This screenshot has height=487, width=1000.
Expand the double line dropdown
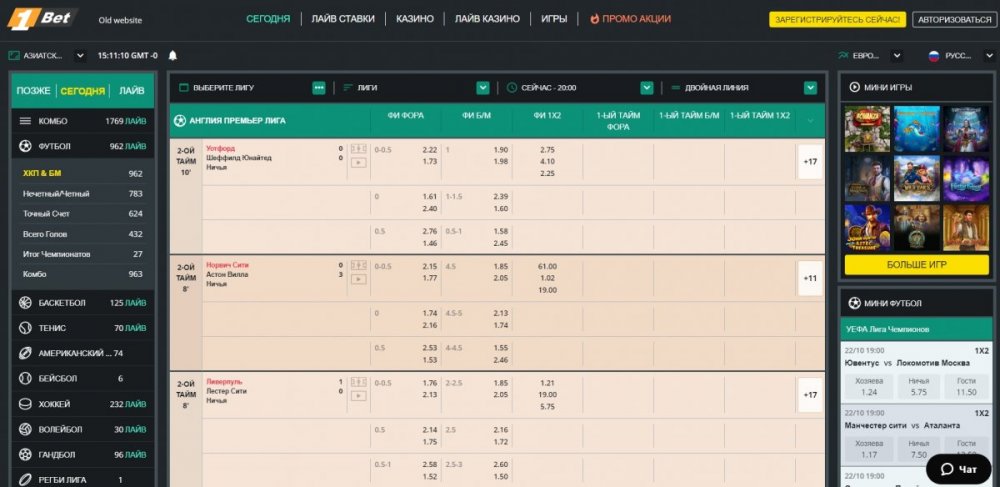(811, 88)
